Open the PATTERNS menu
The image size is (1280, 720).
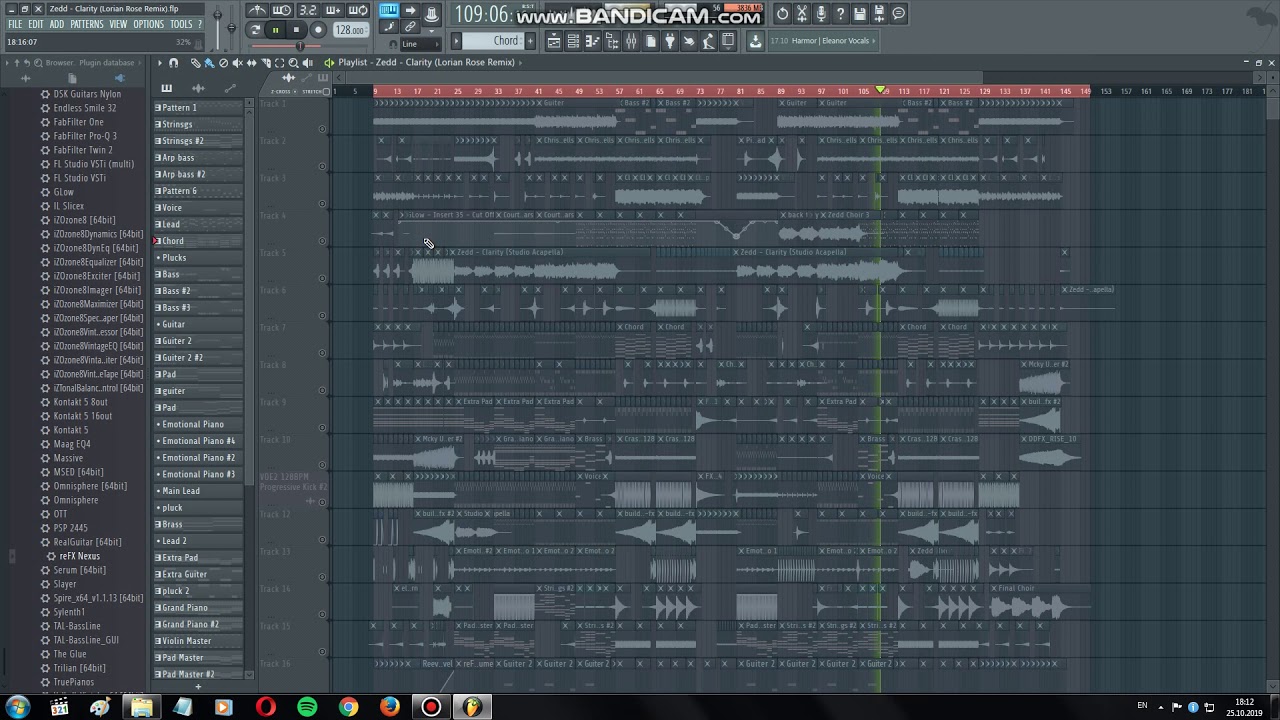[87, 24]
